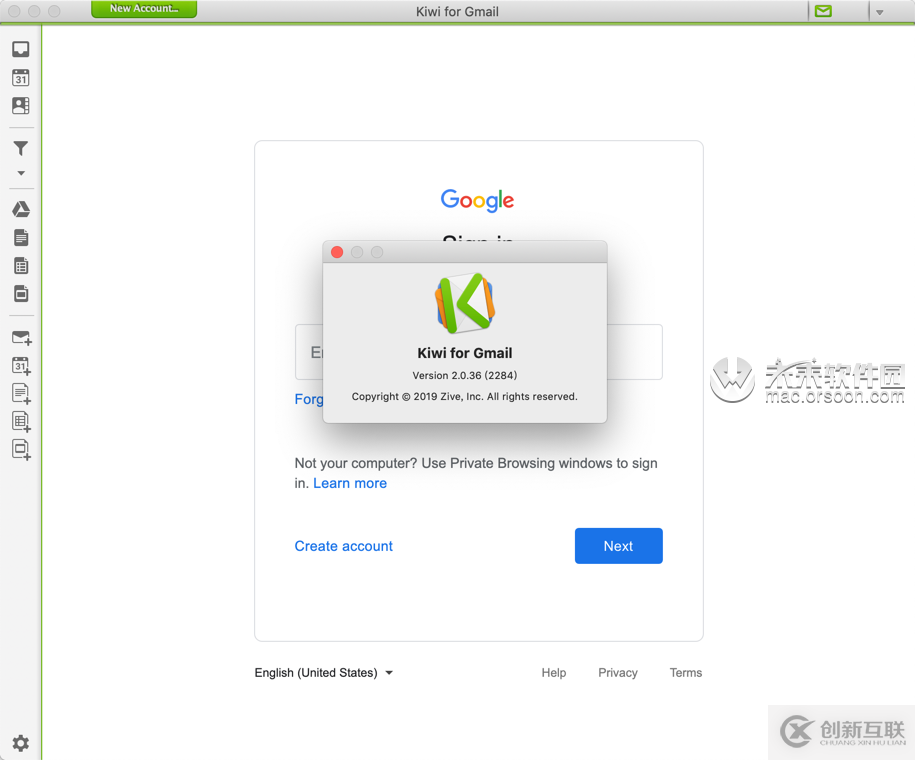Click the Learn more link
The width and height of the screenshot is (915, 760).
tap(350, 483)
